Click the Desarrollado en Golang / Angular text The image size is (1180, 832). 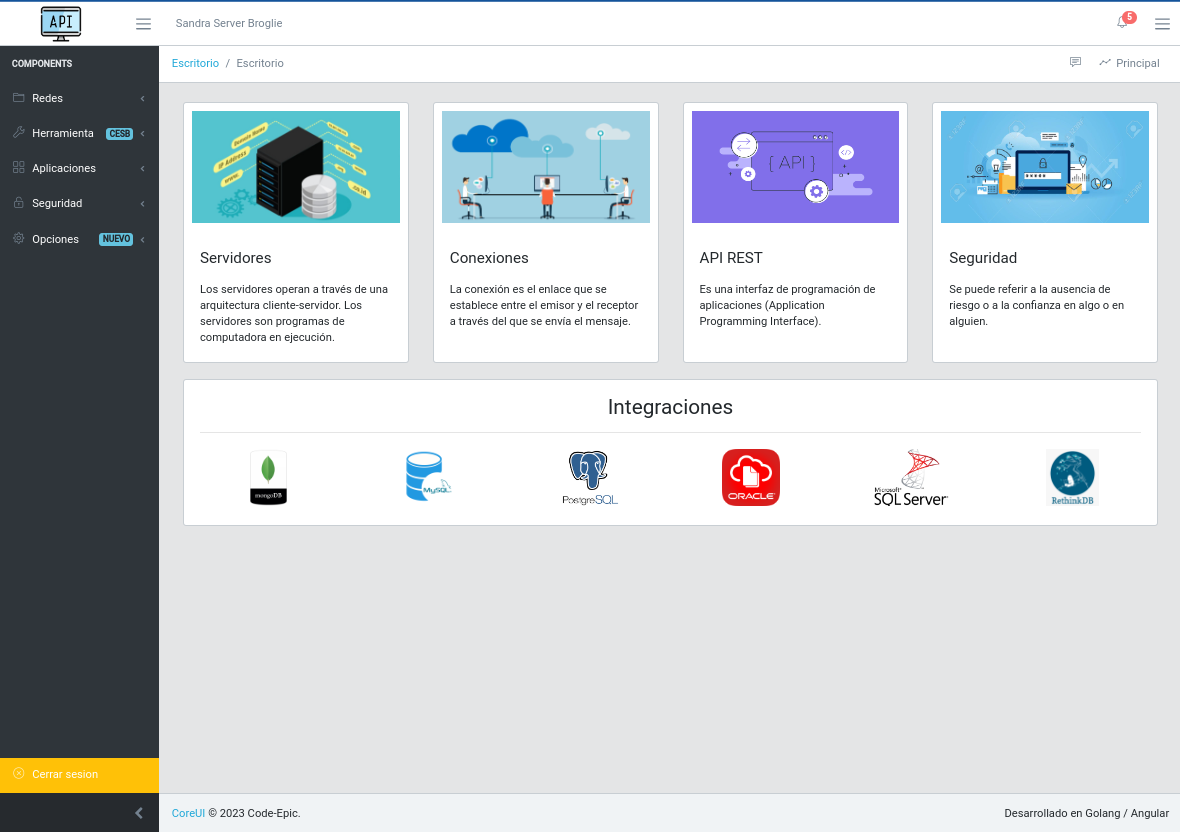[1087, 813]
